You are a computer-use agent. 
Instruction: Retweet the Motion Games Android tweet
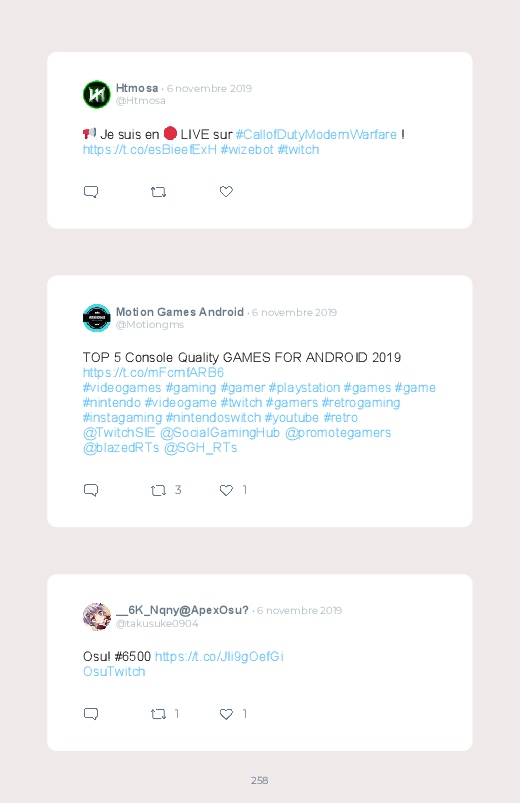158,491
